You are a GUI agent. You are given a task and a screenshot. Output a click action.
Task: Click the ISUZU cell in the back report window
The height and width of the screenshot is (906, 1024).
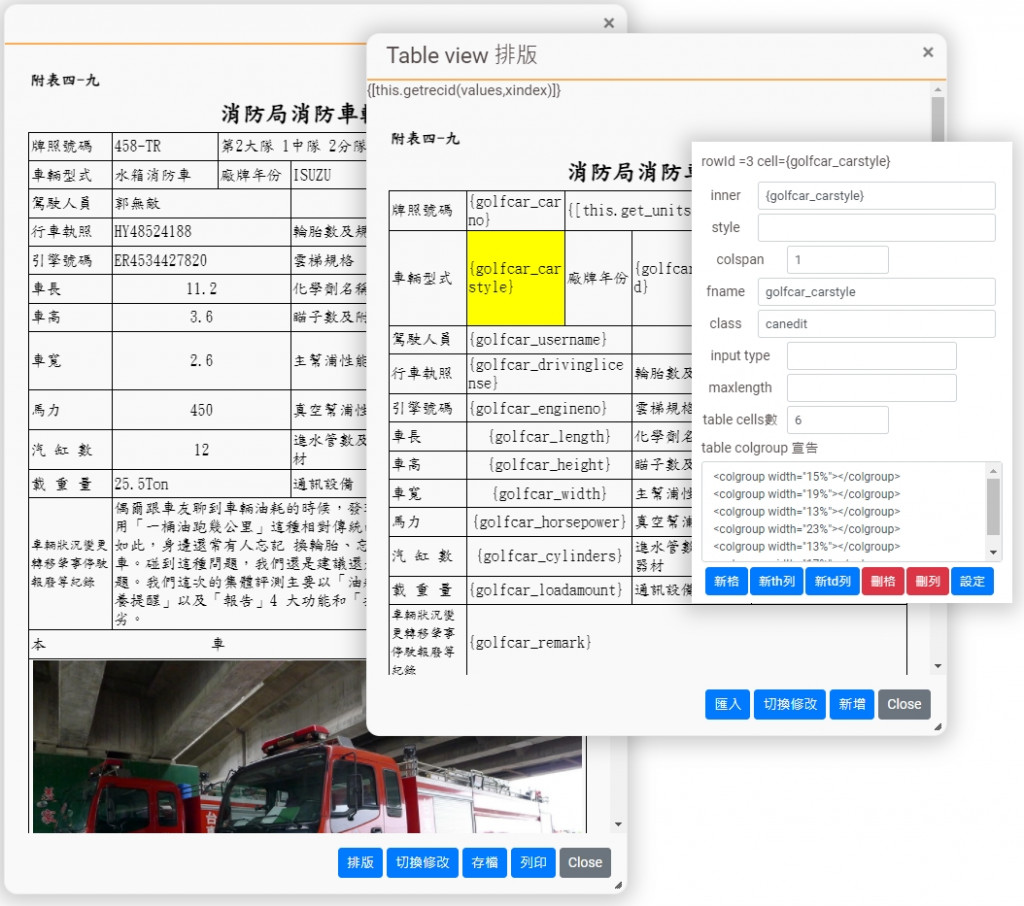pos(328,175)
